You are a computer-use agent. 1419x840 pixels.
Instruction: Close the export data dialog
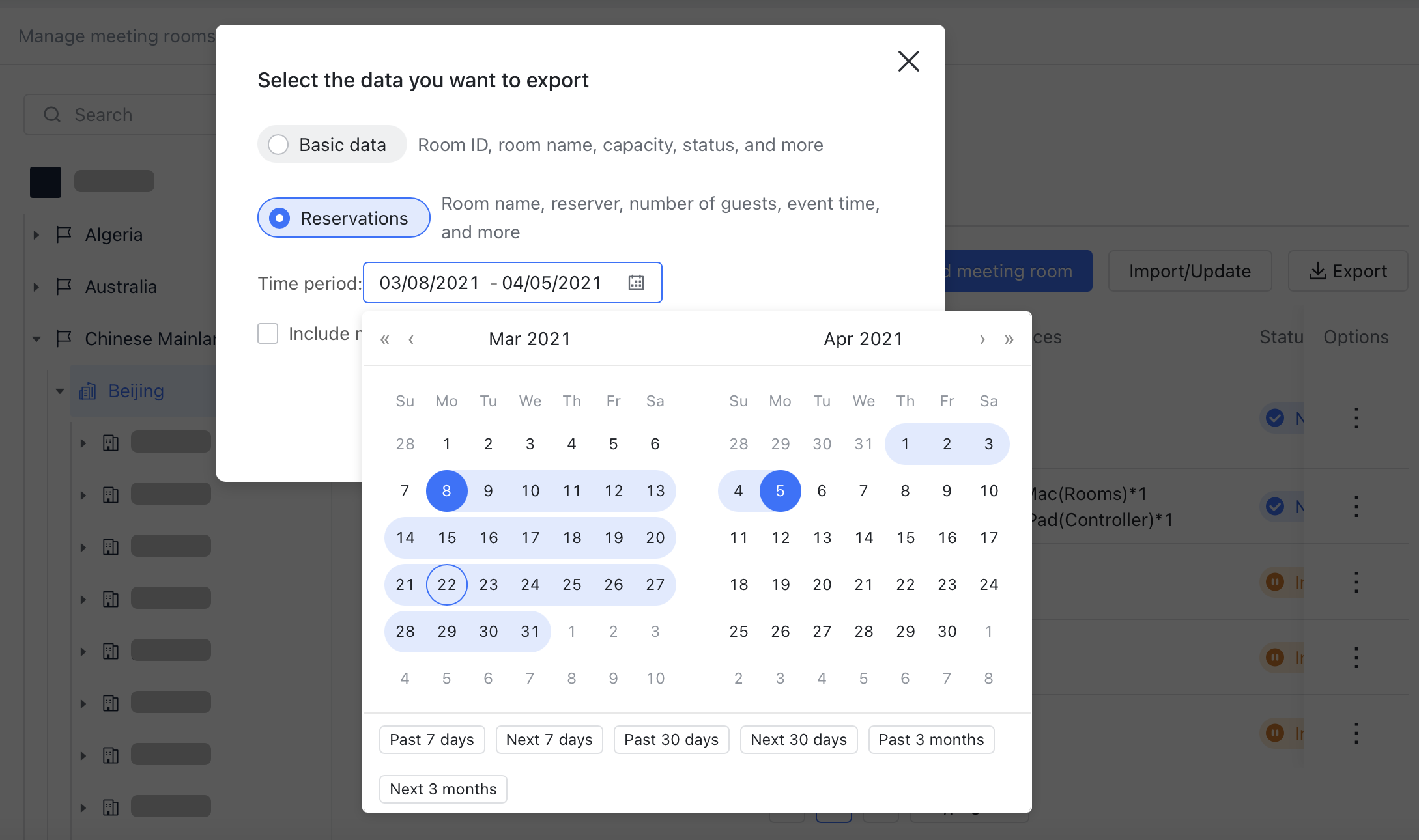908,61
